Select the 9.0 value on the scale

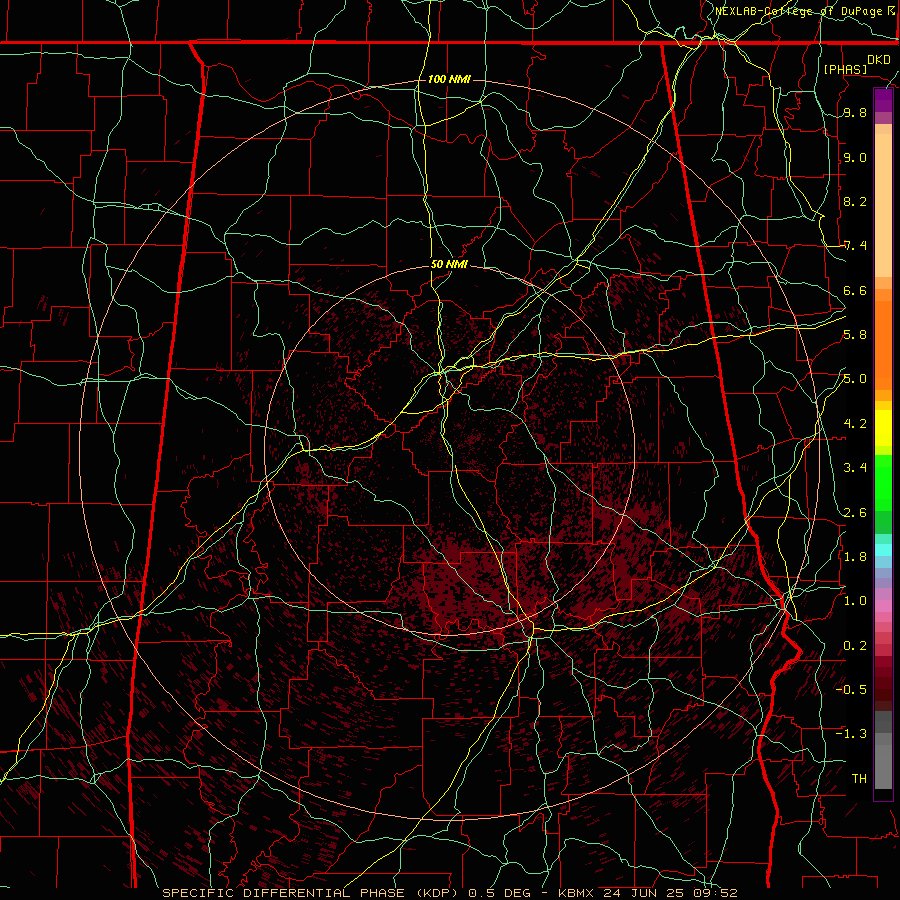coord(855,157)
